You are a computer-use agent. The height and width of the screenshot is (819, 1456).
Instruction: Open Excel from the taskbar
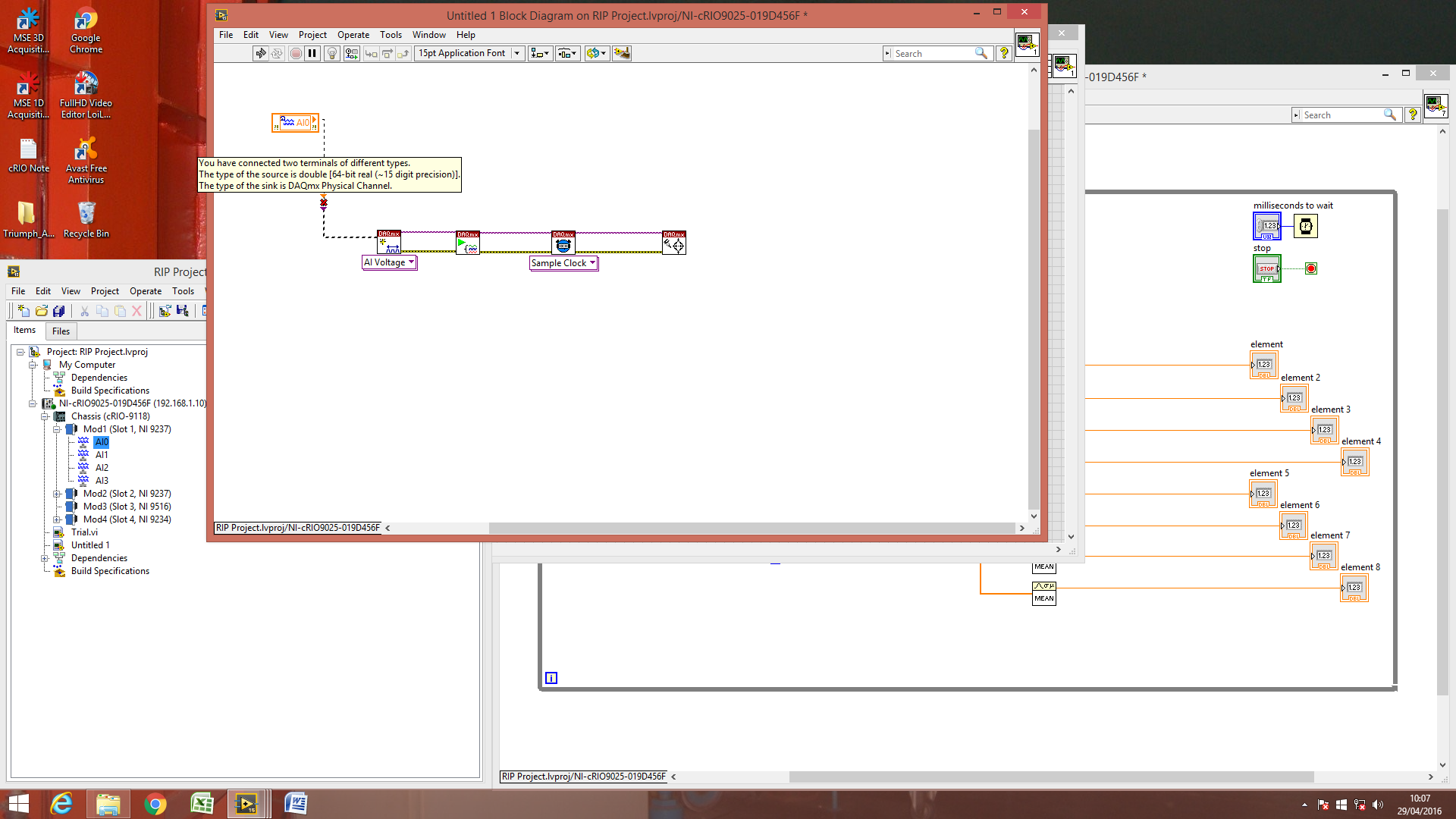[x=202, y=803]
